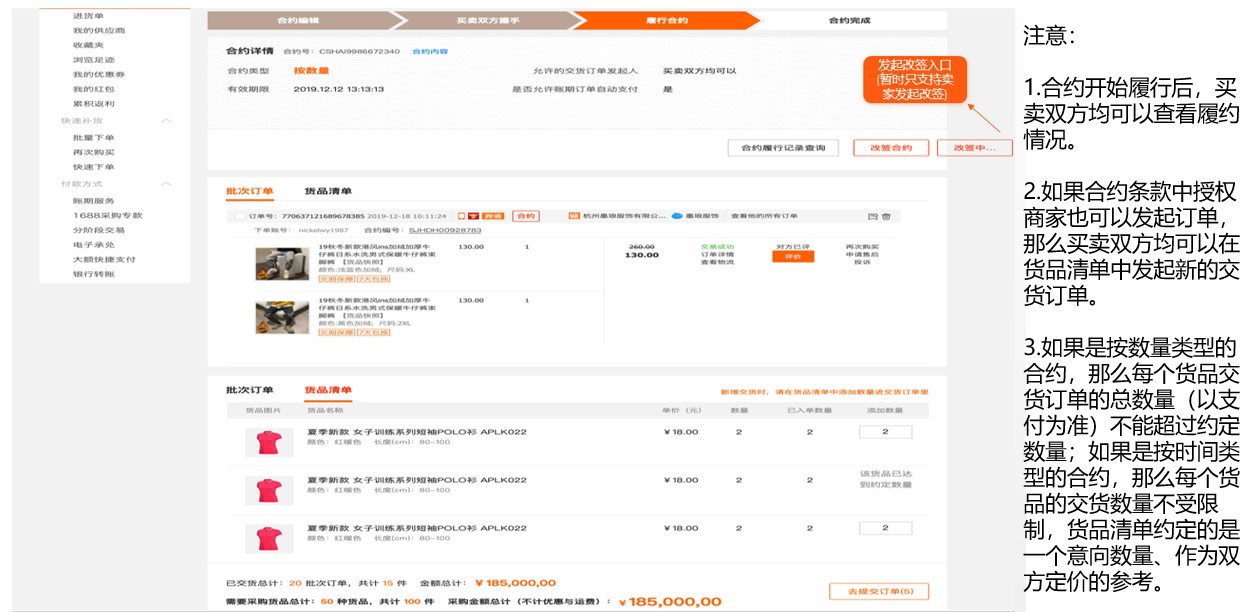Image resolution: width=1255 pixels, height=612 pixels.
Task: Click the orange 跨境 tag icon
Action: 493,216
